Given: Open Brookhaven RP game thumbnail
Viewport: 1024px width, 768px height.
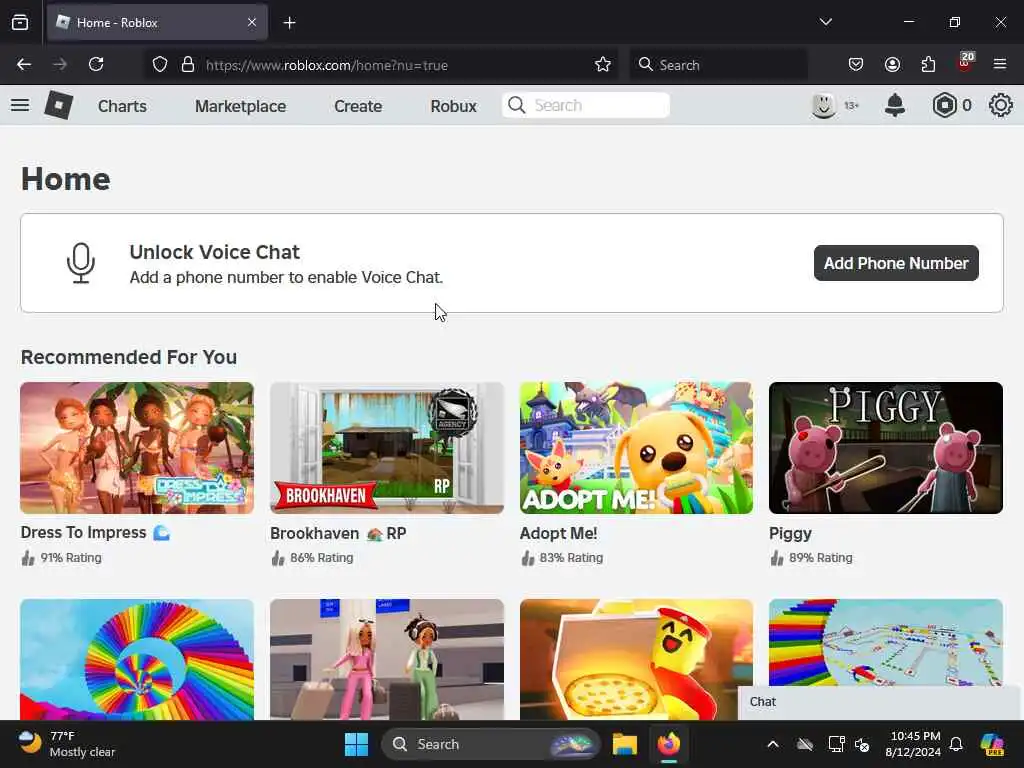Looking at the screenshot, I should tap(387, 448).
